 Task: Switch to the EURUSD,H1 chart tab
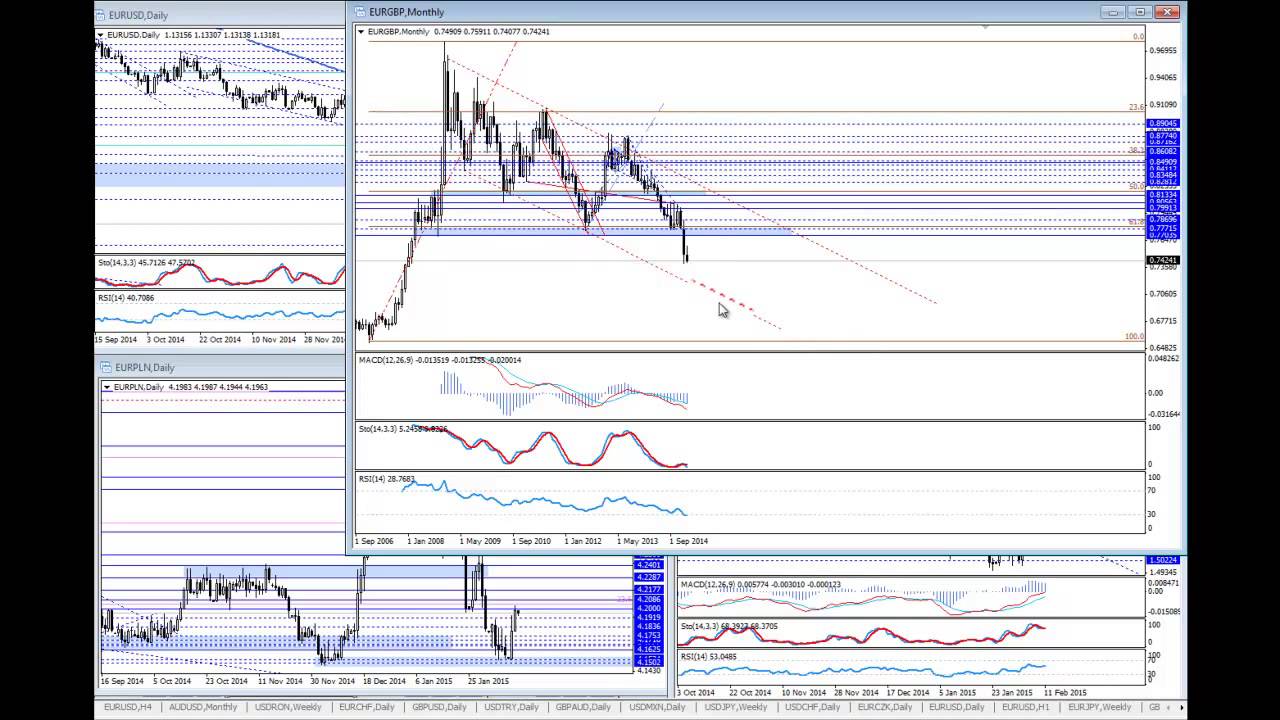1027,707
